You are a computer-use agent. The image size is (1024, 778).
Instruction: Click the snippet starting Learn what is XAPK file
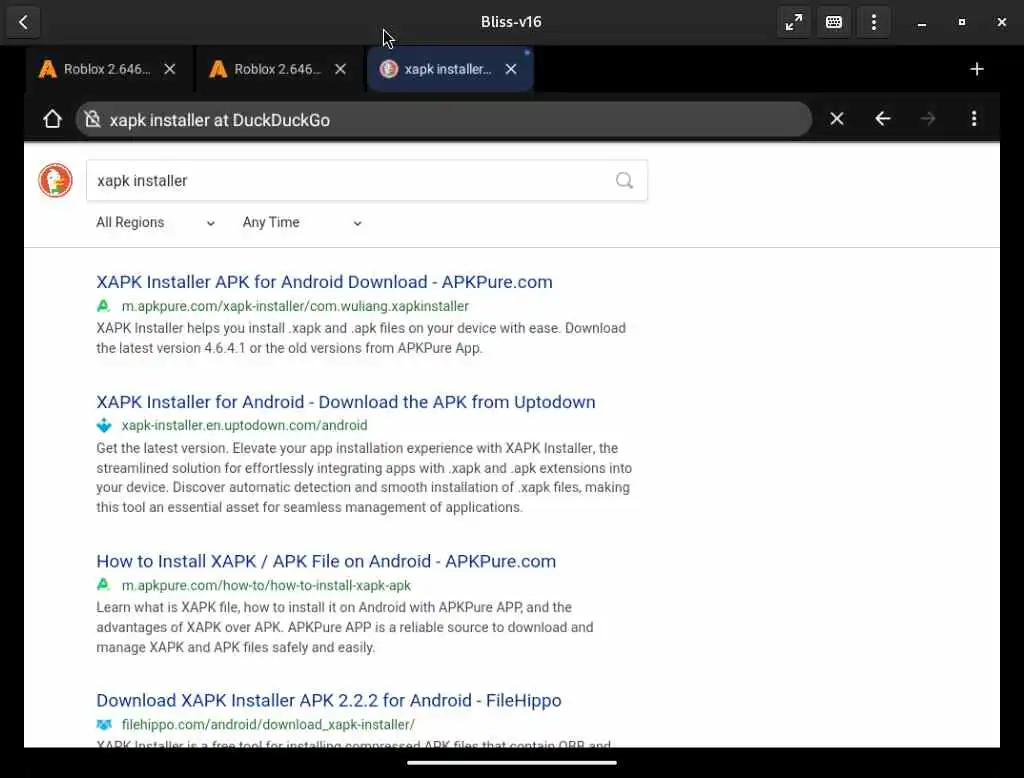tap(345, 627)
